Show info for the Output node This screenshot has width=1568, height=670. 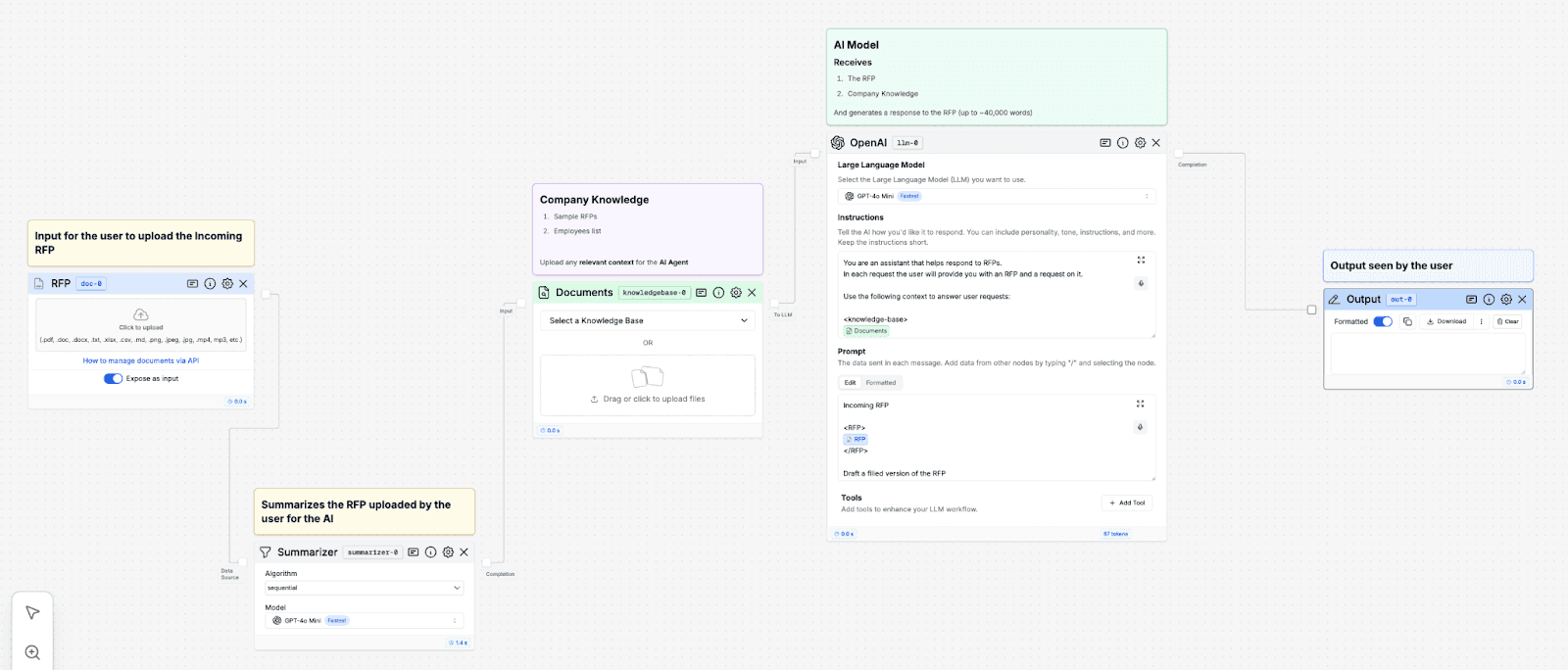(x=1489, y=300)
